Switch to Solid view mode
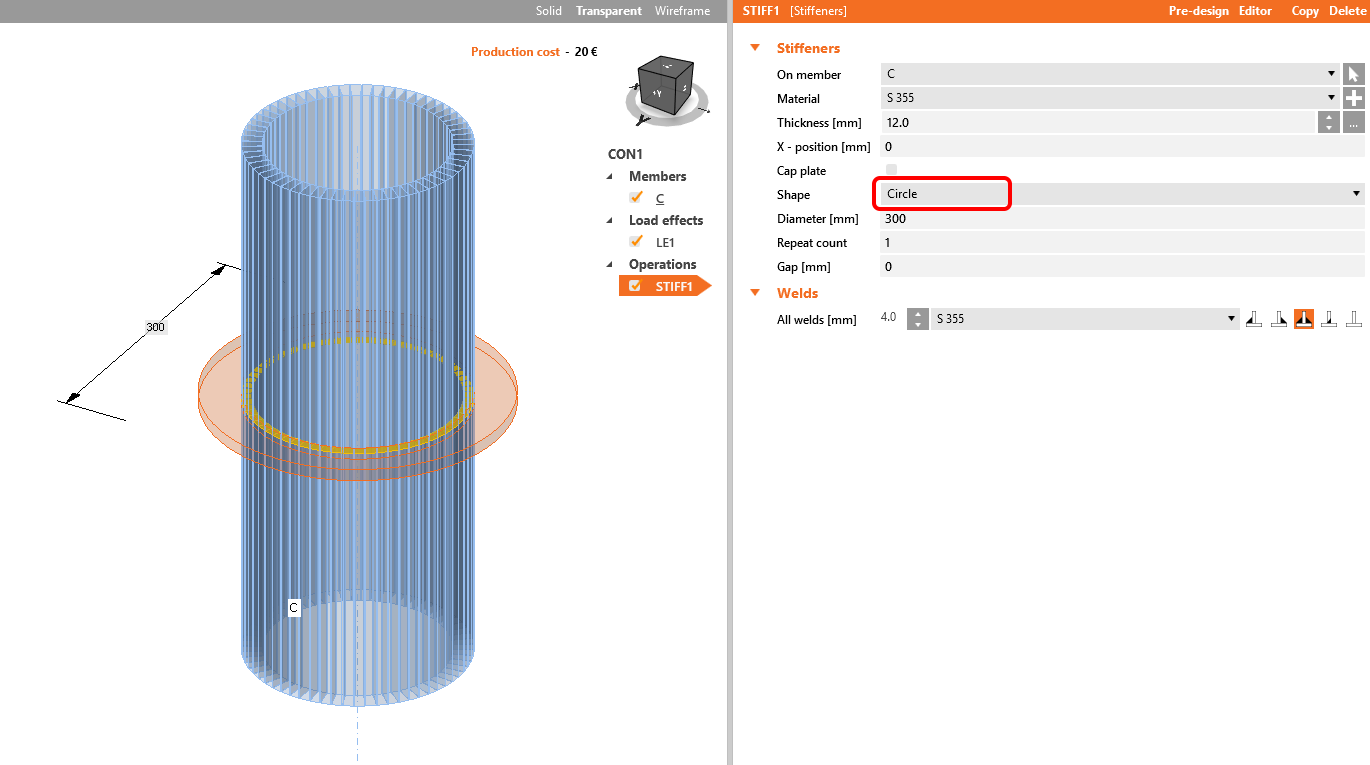 coord(549,11)
